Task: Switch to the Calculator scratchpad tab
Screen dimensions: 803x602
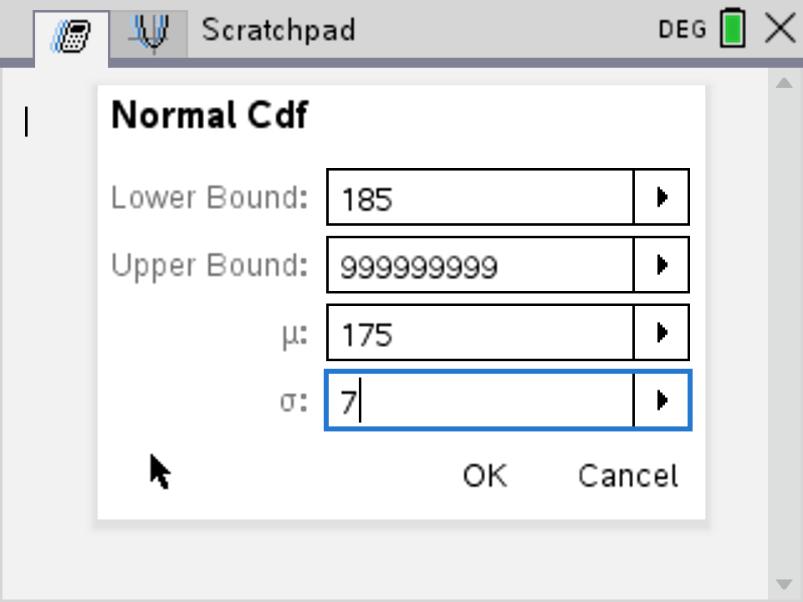Action: point(70,36)
